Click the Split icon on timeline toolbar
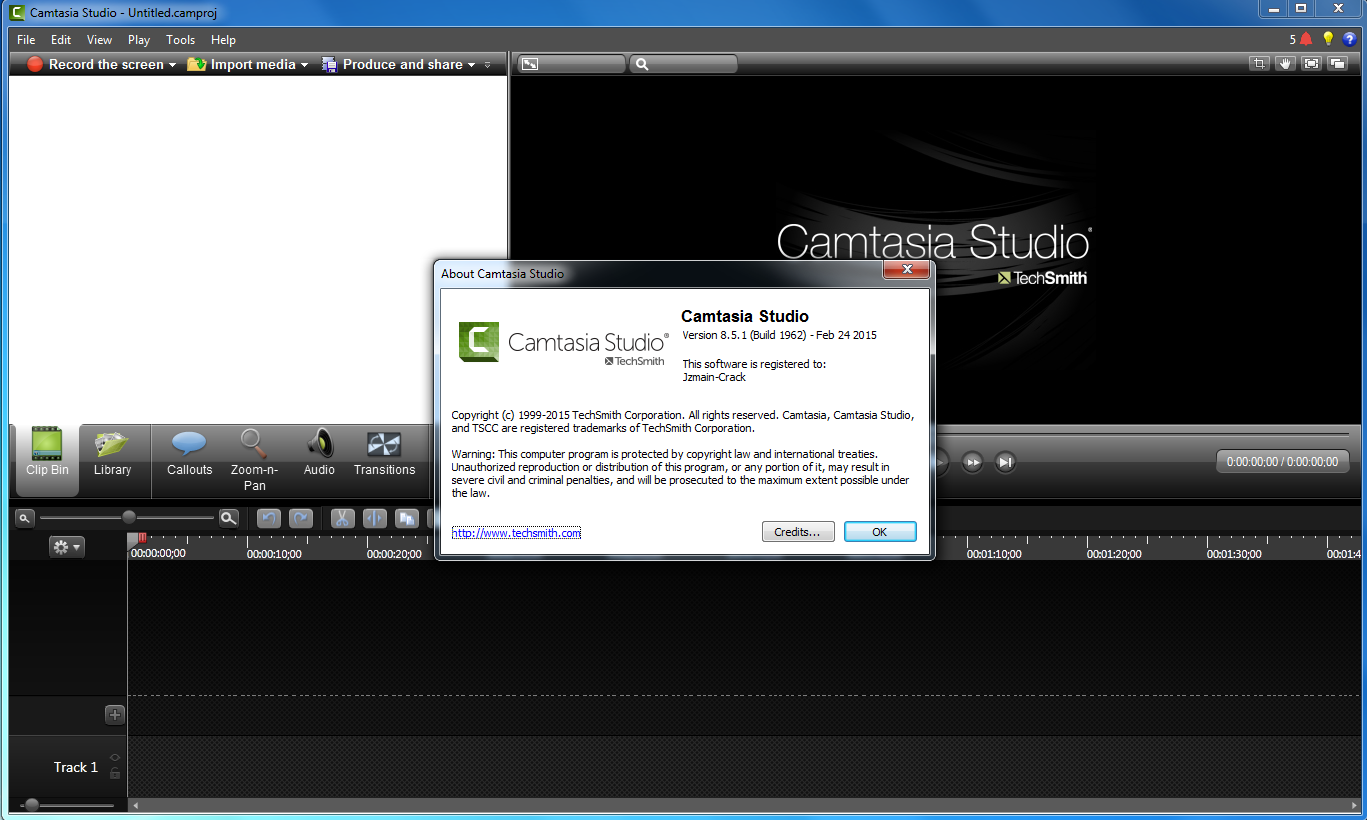Viewport: 1367px width, 820px height. [x=374, y=518]
